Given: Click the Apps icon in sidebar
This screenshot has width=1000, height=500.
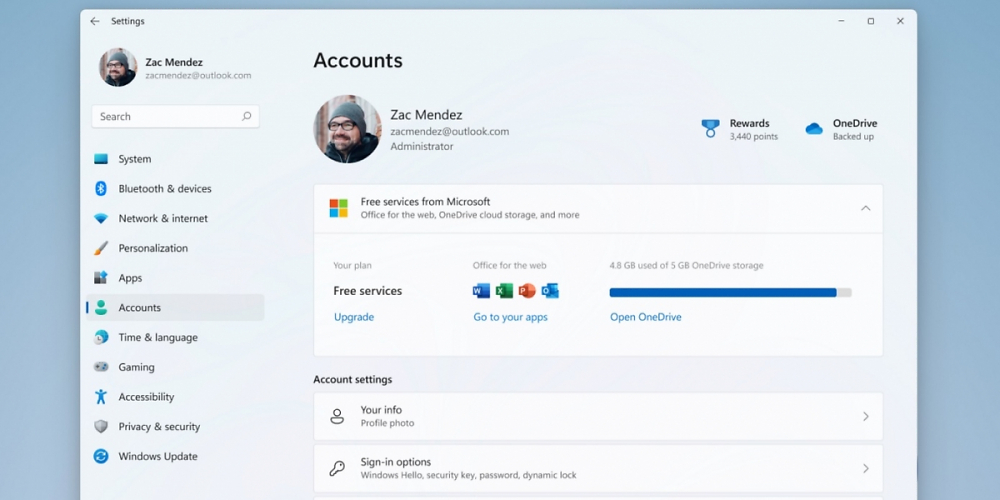Looking at the screenshot, I should tap(101, 278).
